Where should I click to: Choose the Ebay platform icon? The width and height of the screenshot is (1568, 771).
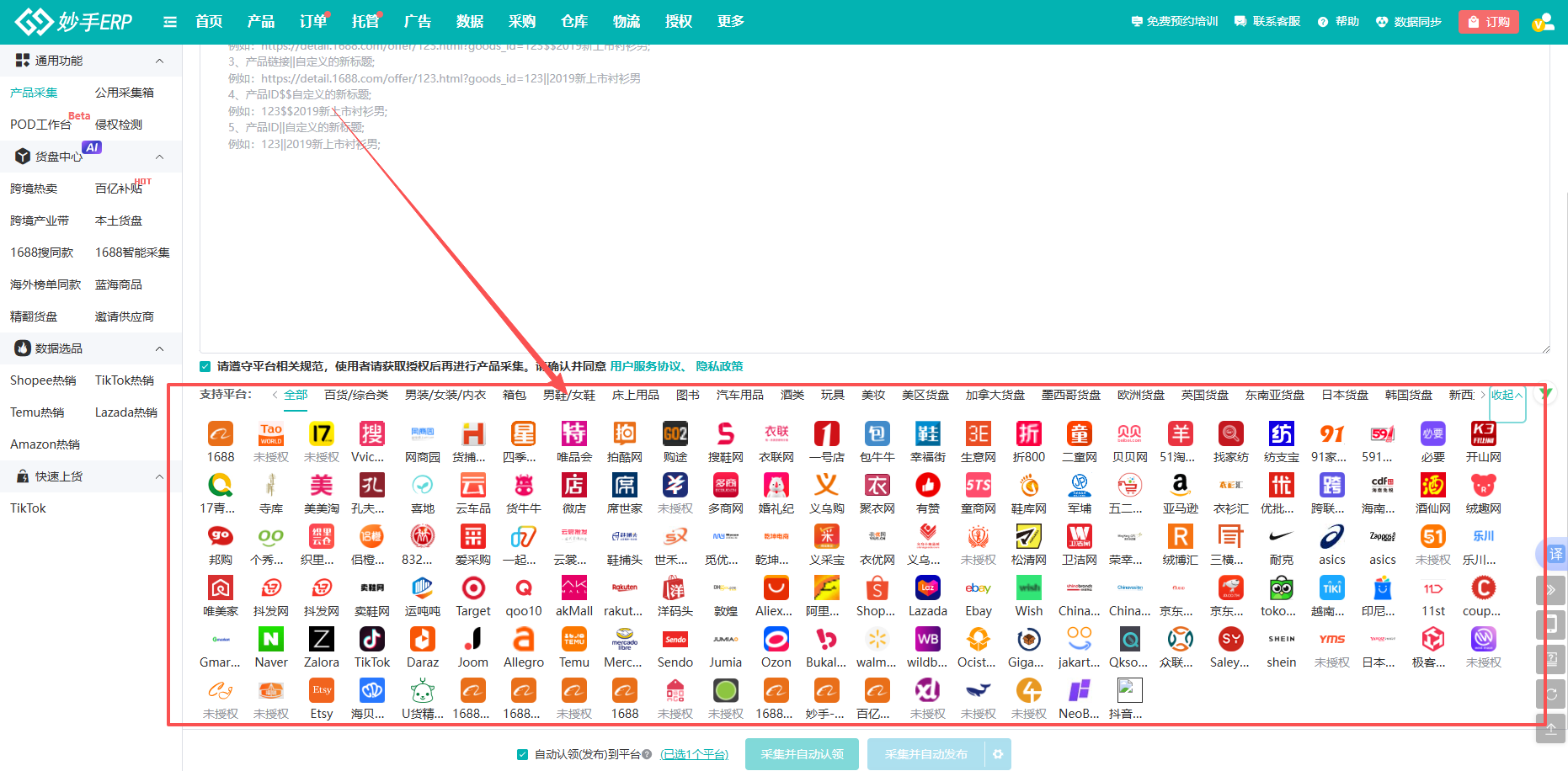click(978, 589)
